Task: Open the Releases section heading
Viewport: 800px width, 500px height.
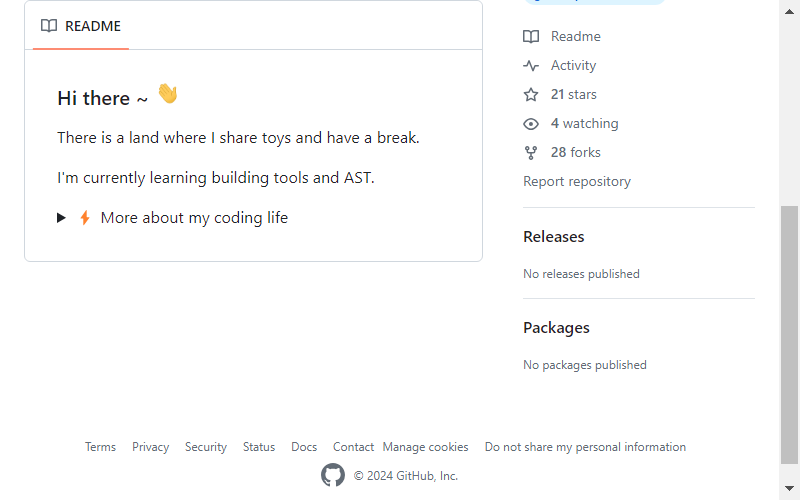Action: pos(554,237)
